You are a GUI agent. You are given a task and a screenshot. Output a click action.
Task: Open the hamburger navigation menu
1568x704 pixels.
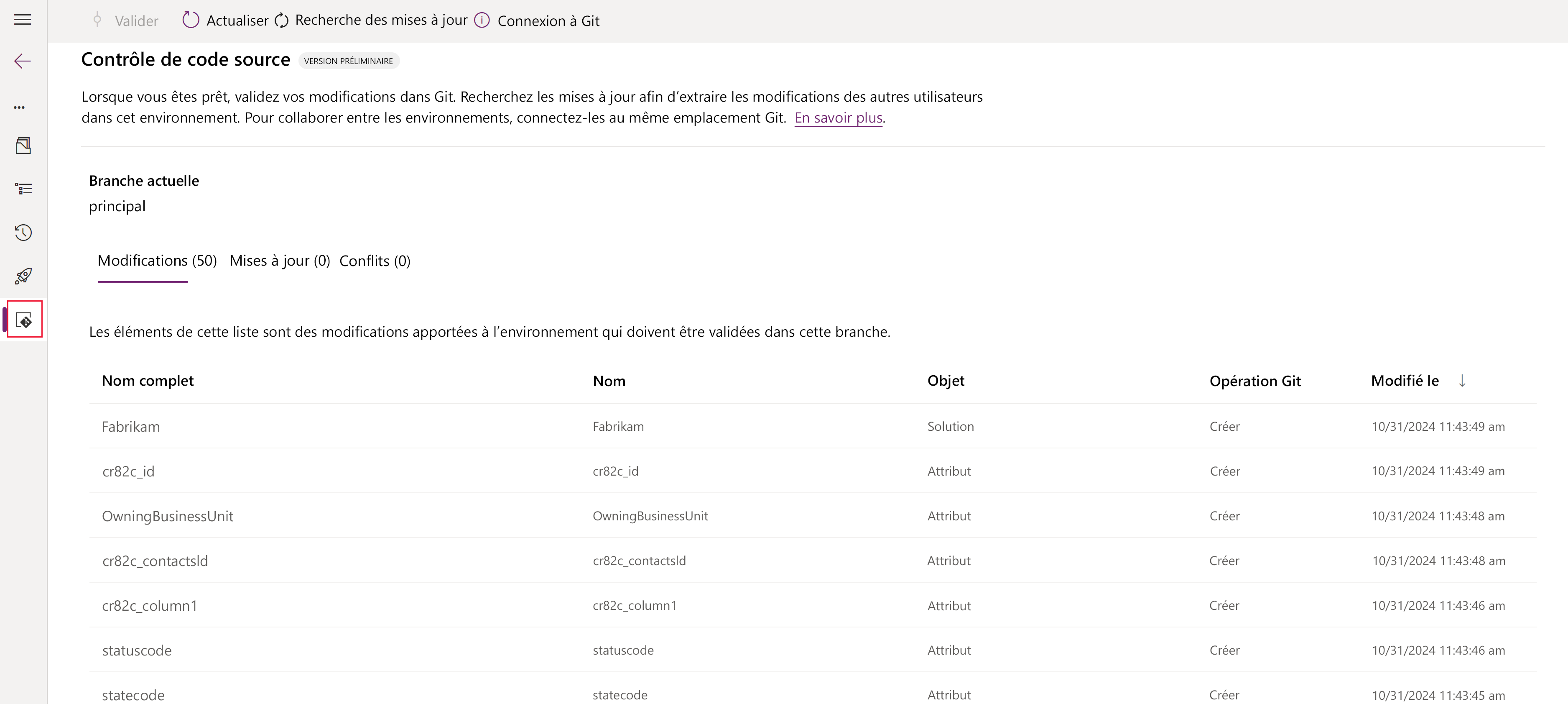click(23, 20)
